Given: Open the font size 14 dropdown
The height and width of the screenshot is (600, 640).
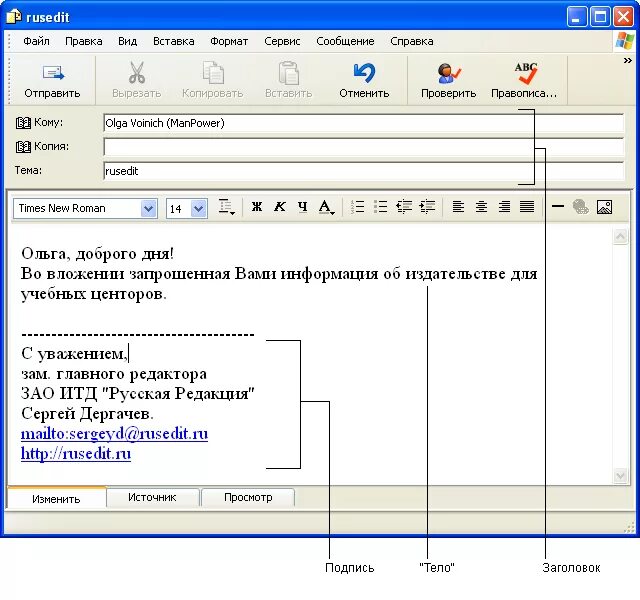Looking at the screenshot, I should click(x=199, y=209).
